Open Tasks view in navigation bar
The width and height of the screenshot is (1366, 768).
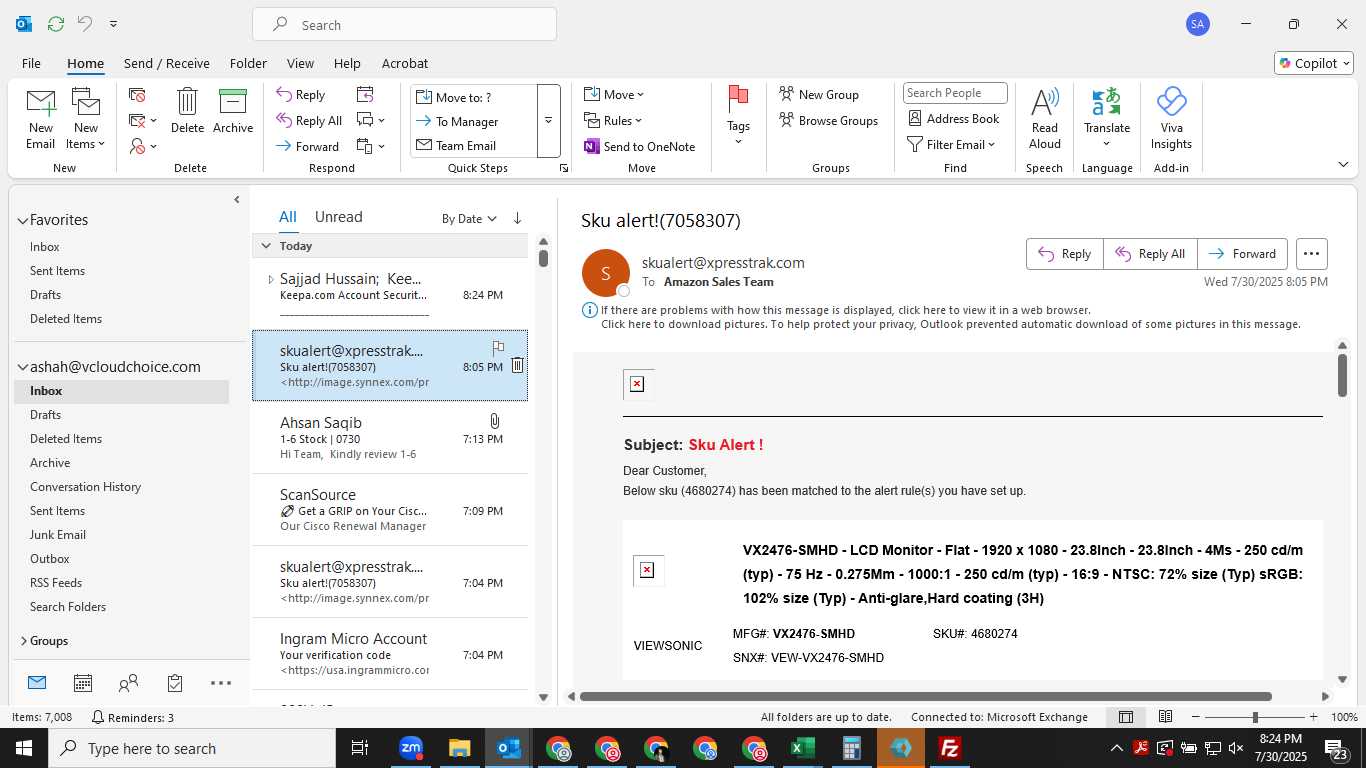click(175, 683)
